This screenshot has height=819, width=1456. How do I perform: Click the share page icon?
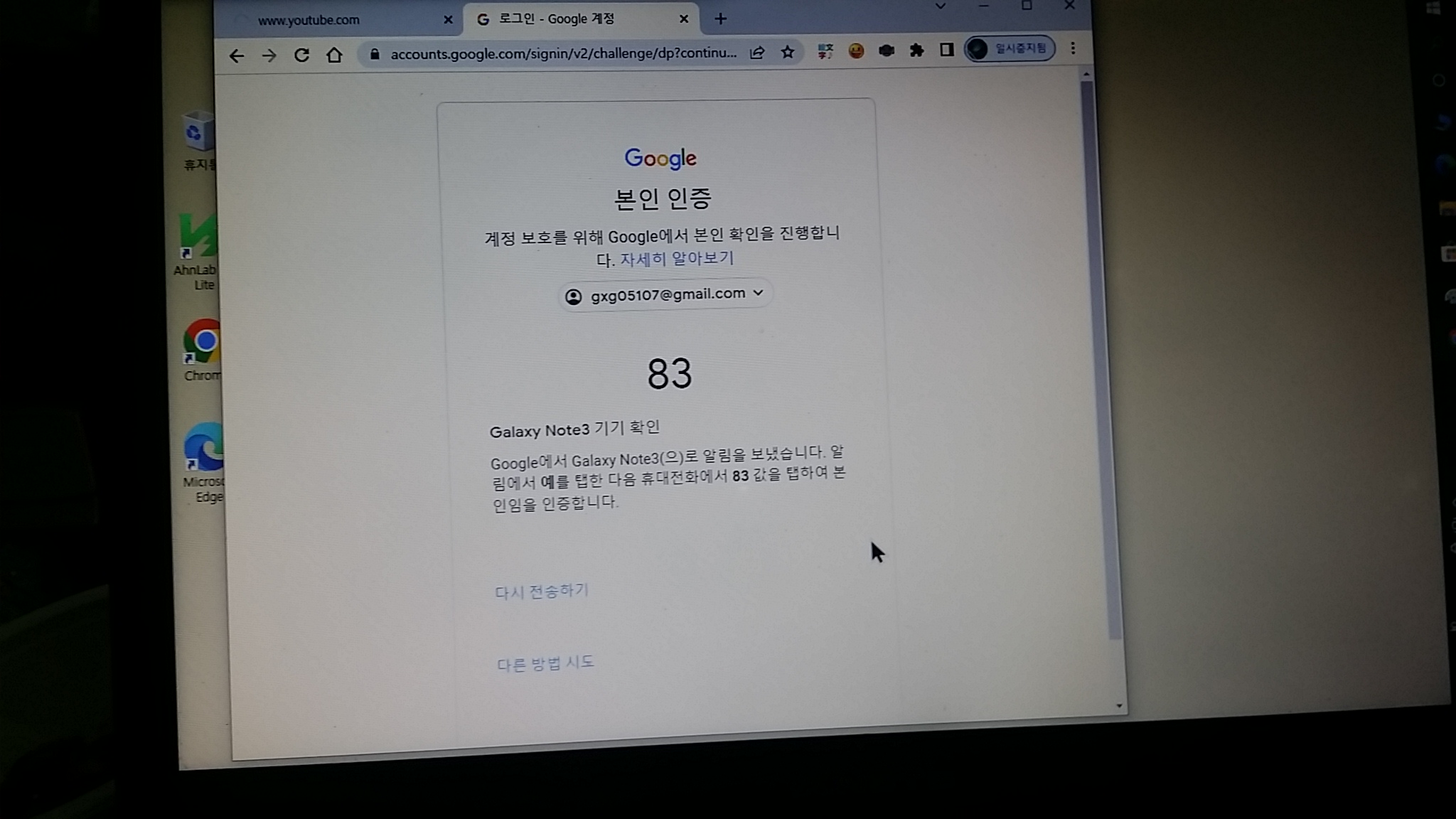pos(757,53)
